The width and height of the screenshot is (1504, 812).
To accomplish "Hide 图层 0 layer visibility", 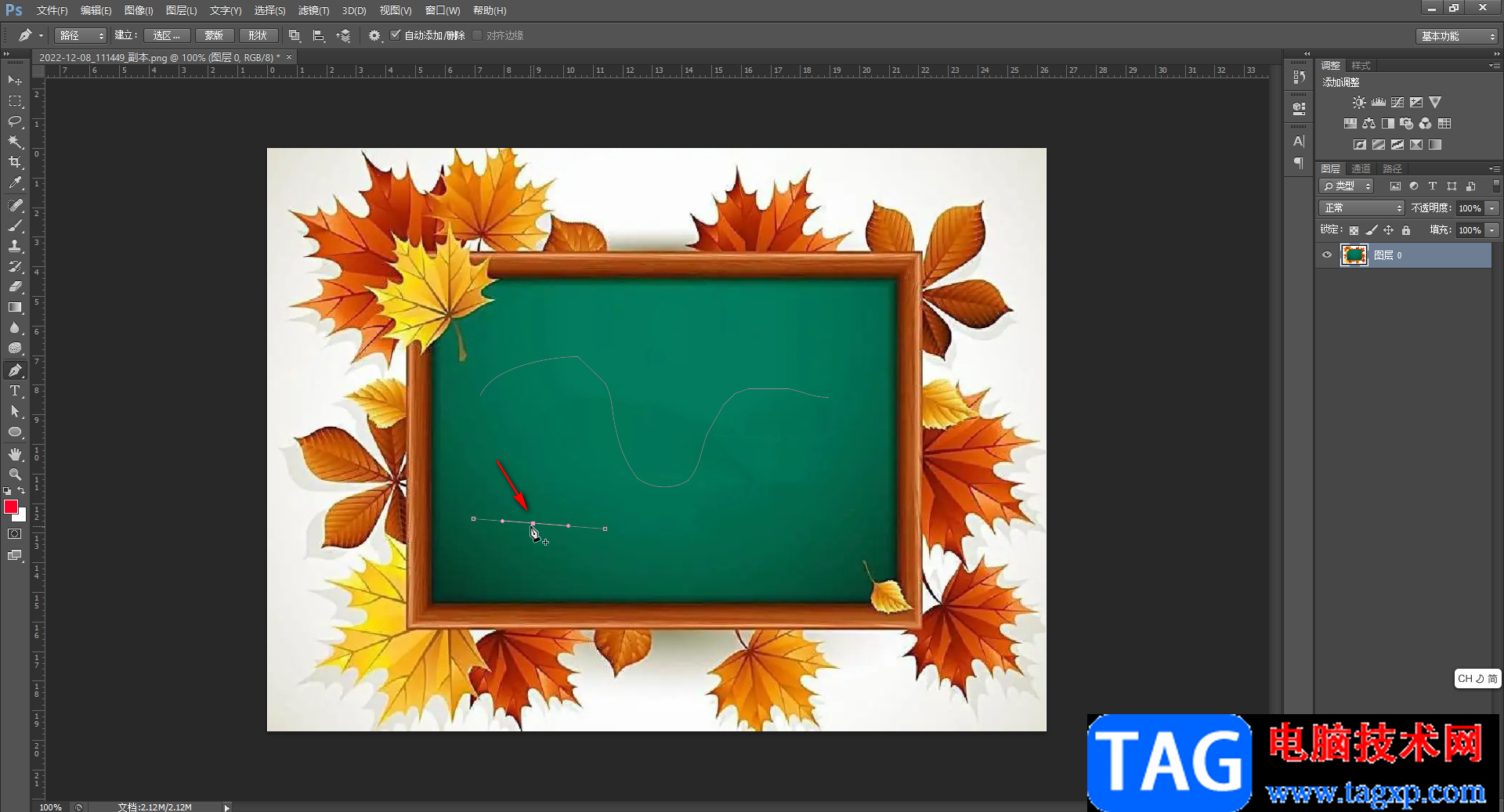I will pos(1327,255).
